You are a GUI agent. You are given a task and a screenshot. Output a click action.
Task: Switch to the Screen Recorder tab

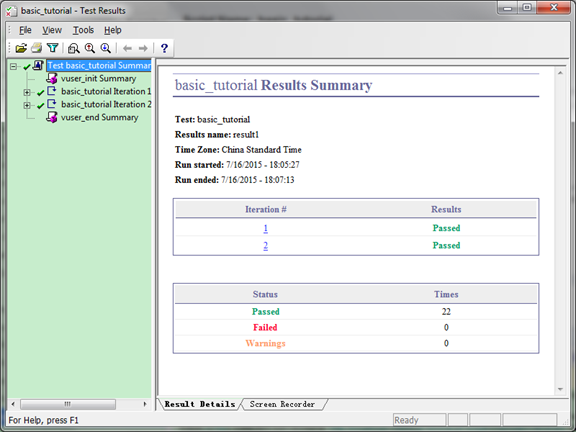click(282, 404)
